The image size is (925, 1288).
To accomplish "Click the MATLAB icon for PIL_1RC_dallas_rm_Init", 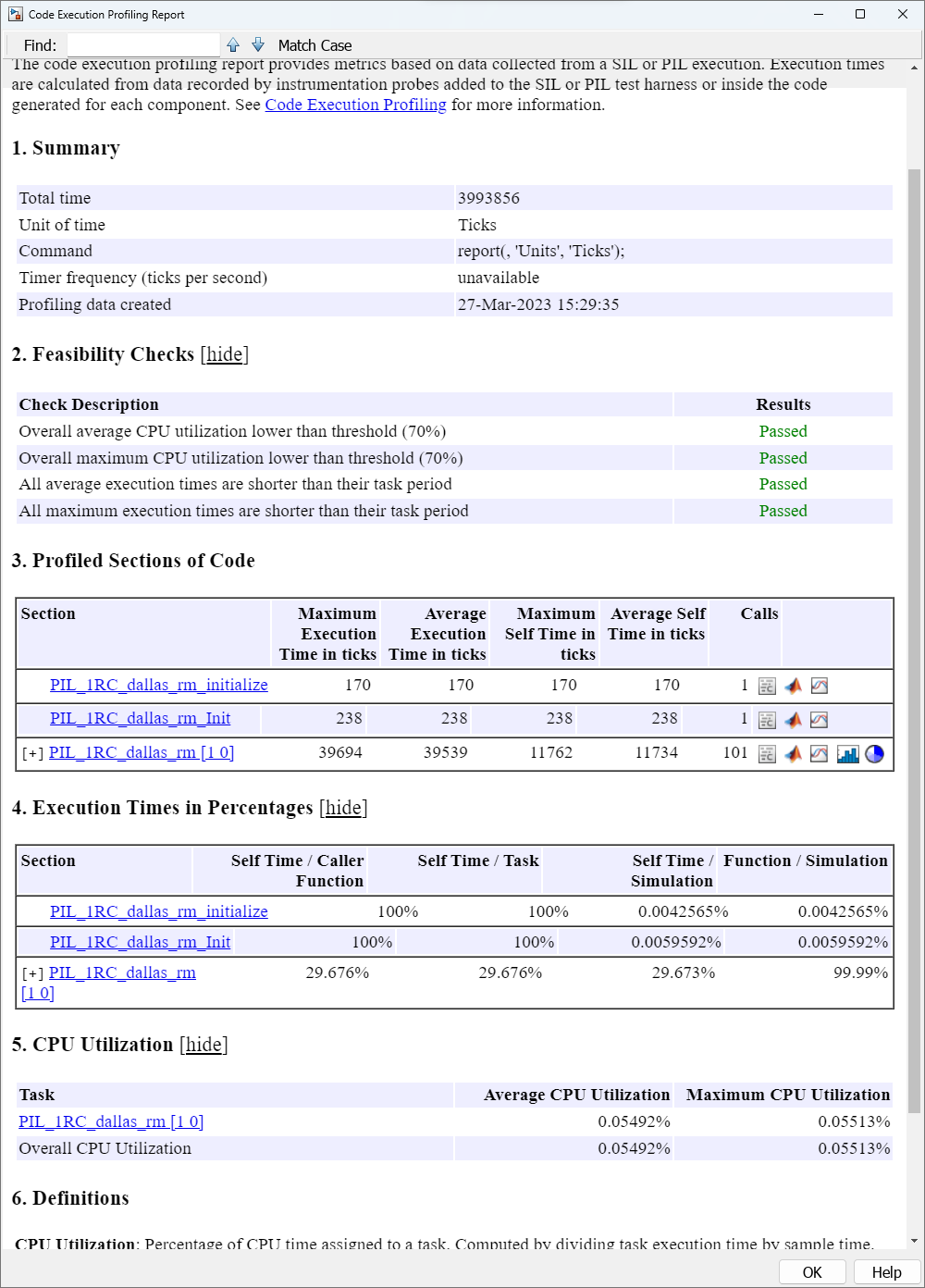I will click(x=793, y=719).
